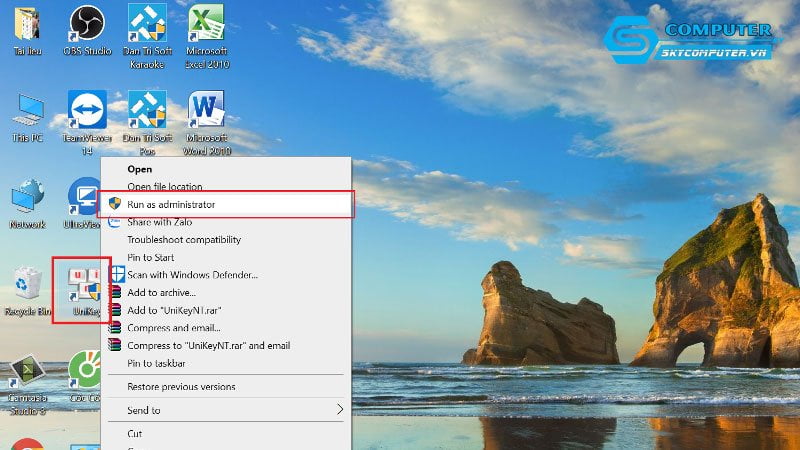Click Troubleshoot compatibility in context menu
This screenshot has height=450, width=800.
click(x=184, y=240)
